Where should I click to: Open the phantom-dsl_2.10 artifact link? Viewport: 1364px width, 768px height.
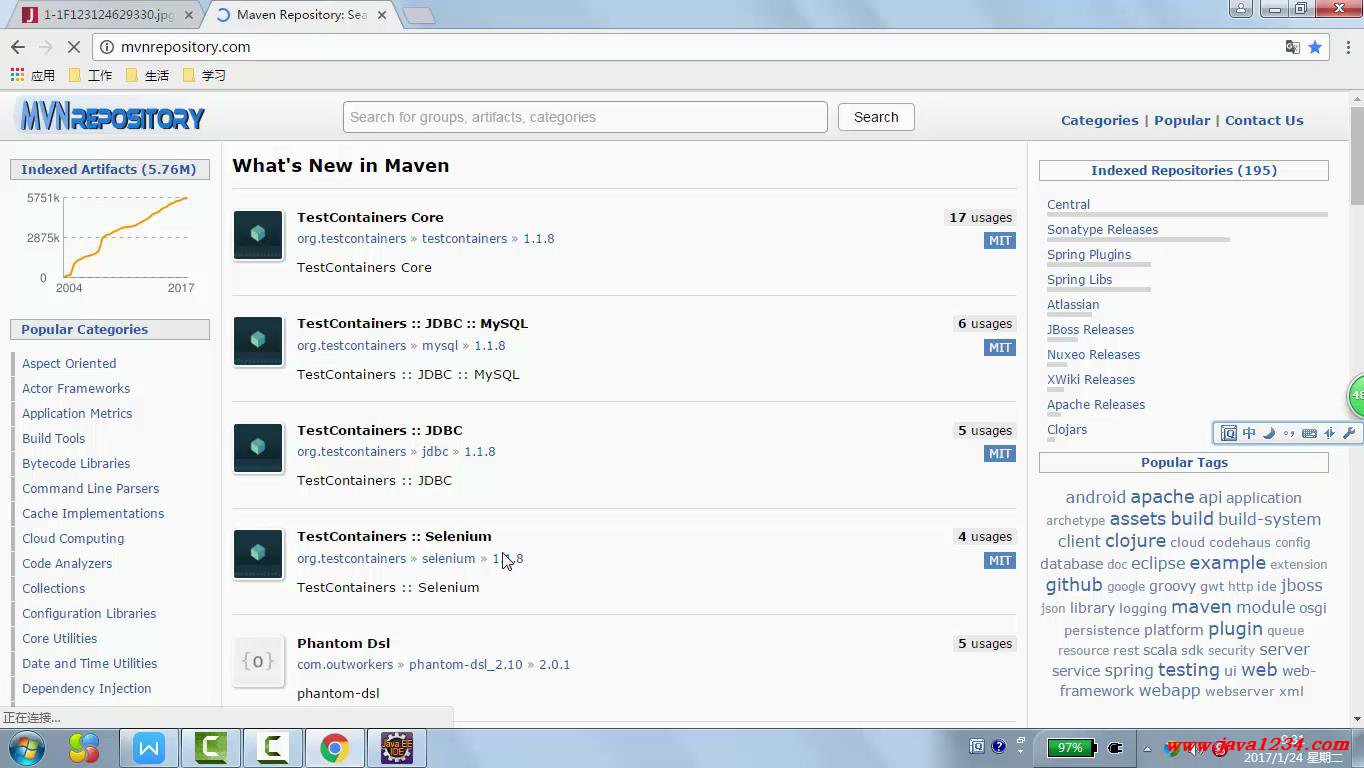pos(465,664)
